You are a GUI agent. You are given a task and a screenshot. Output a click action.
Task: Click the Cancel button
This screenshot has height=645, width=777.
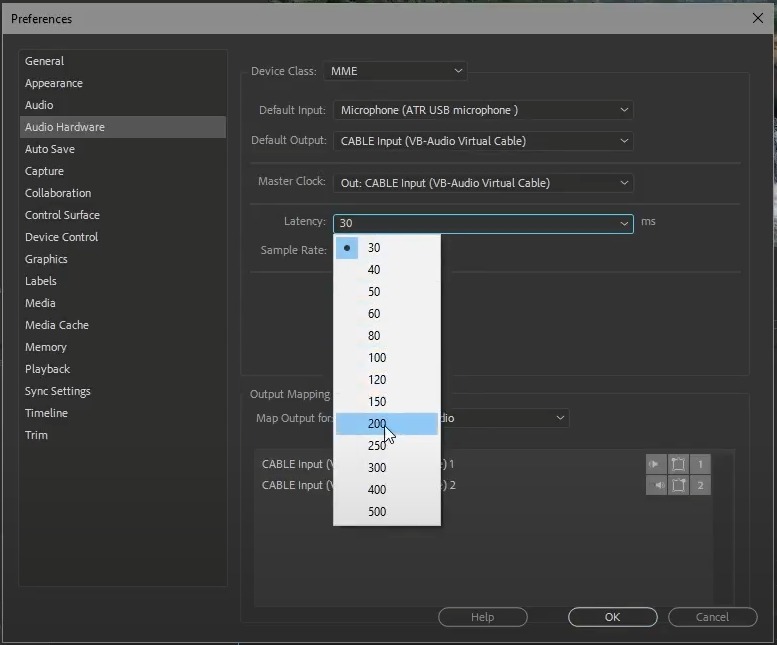point(712,617)
